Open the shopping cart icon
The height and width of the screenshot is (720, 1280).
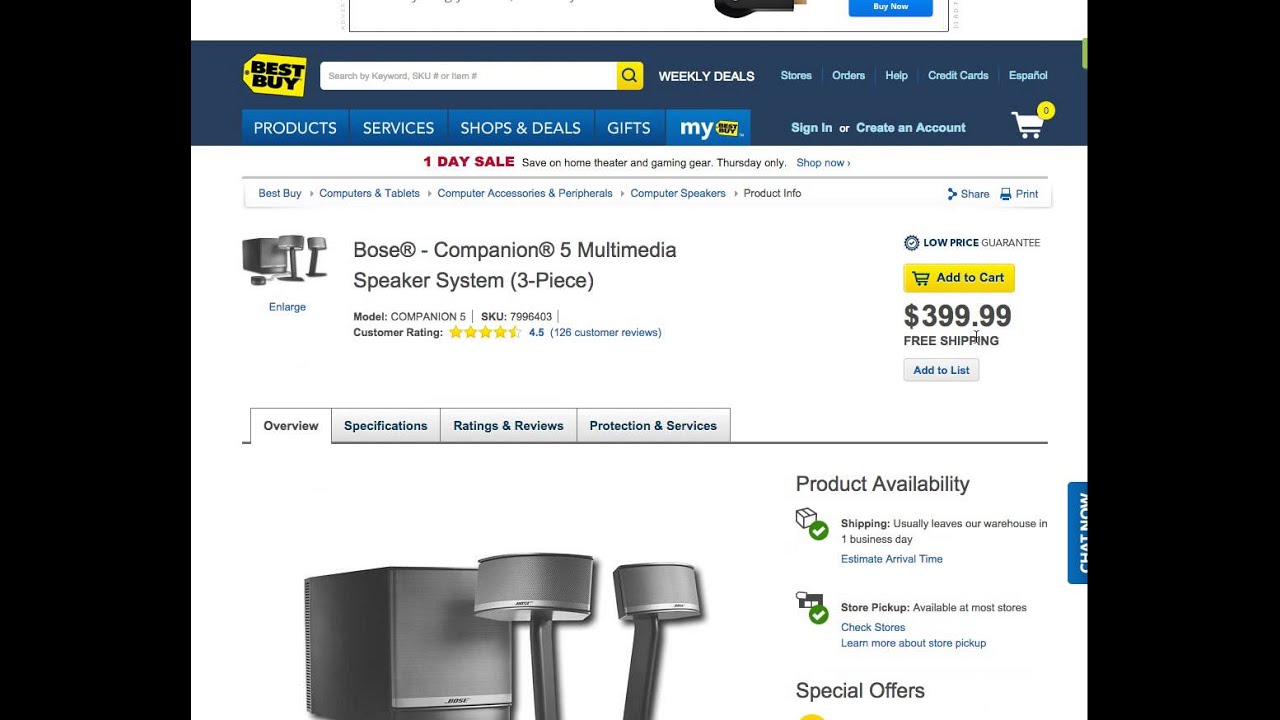(1028, 125)
